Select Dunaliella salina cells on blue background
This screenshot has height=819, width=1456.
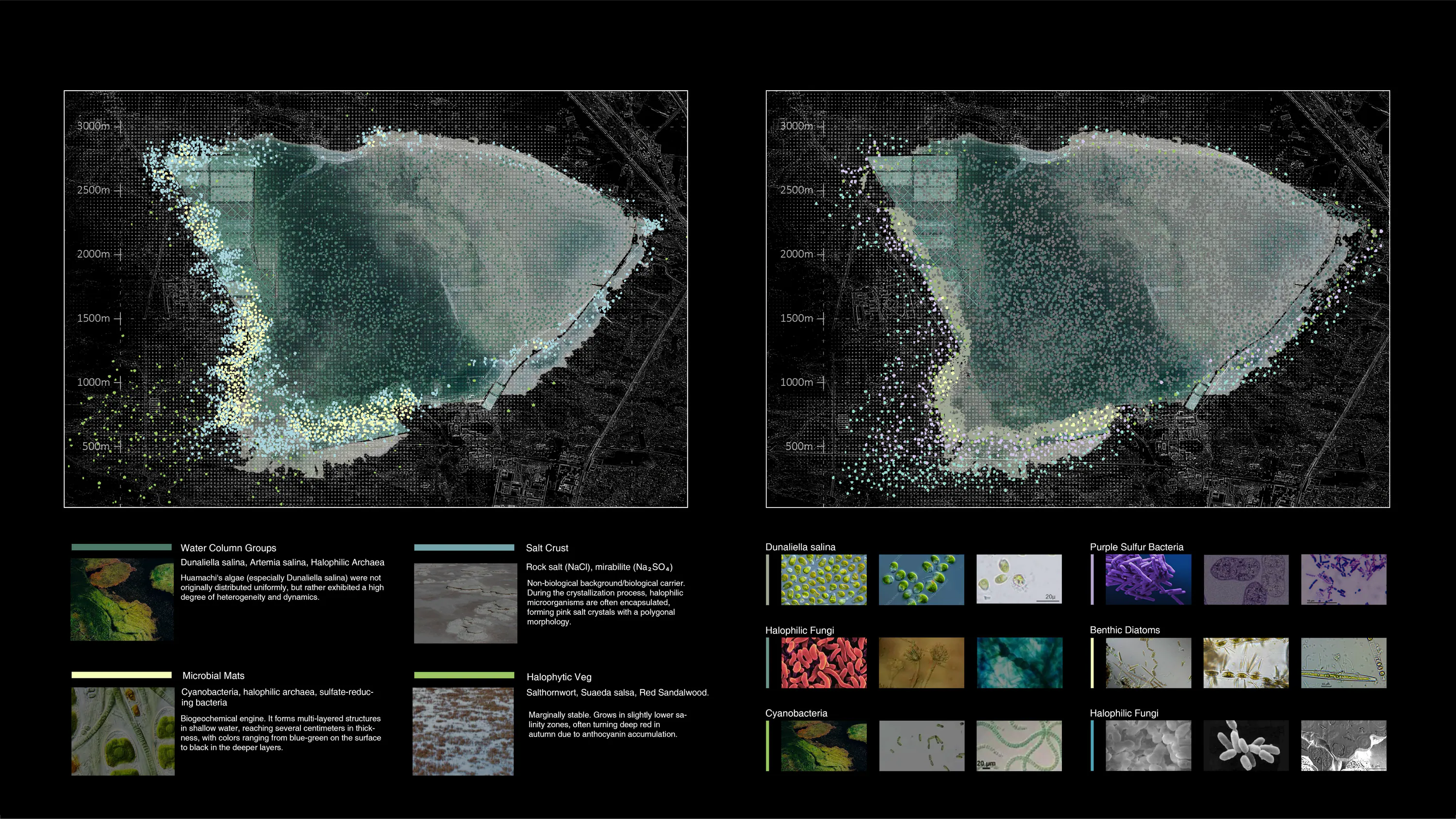[921, 579]
